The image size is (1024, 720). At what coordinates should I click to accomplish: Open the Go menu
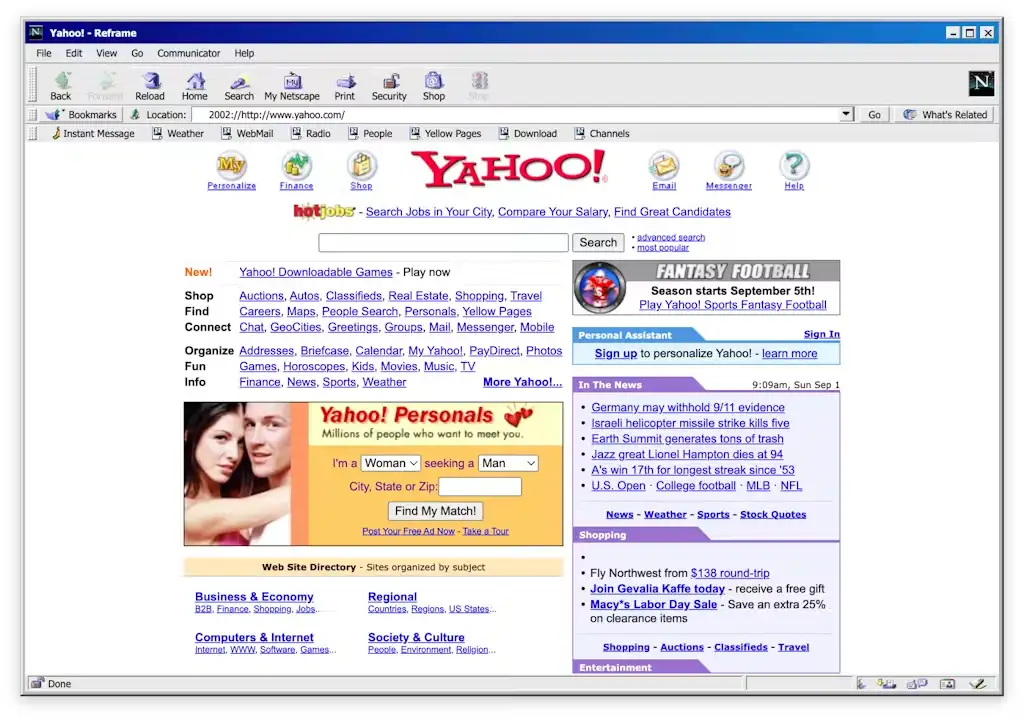click(x=137, y=53)
